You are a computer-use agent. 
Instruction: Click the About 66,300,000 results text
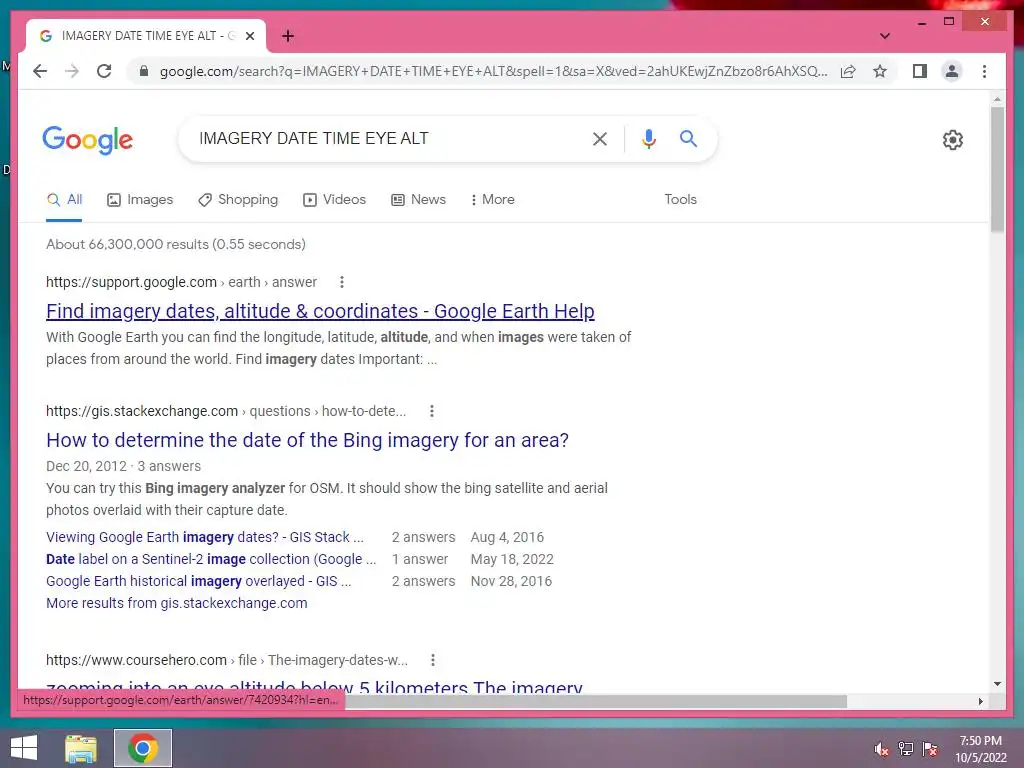pyautogui.click(x=176, y=244)
